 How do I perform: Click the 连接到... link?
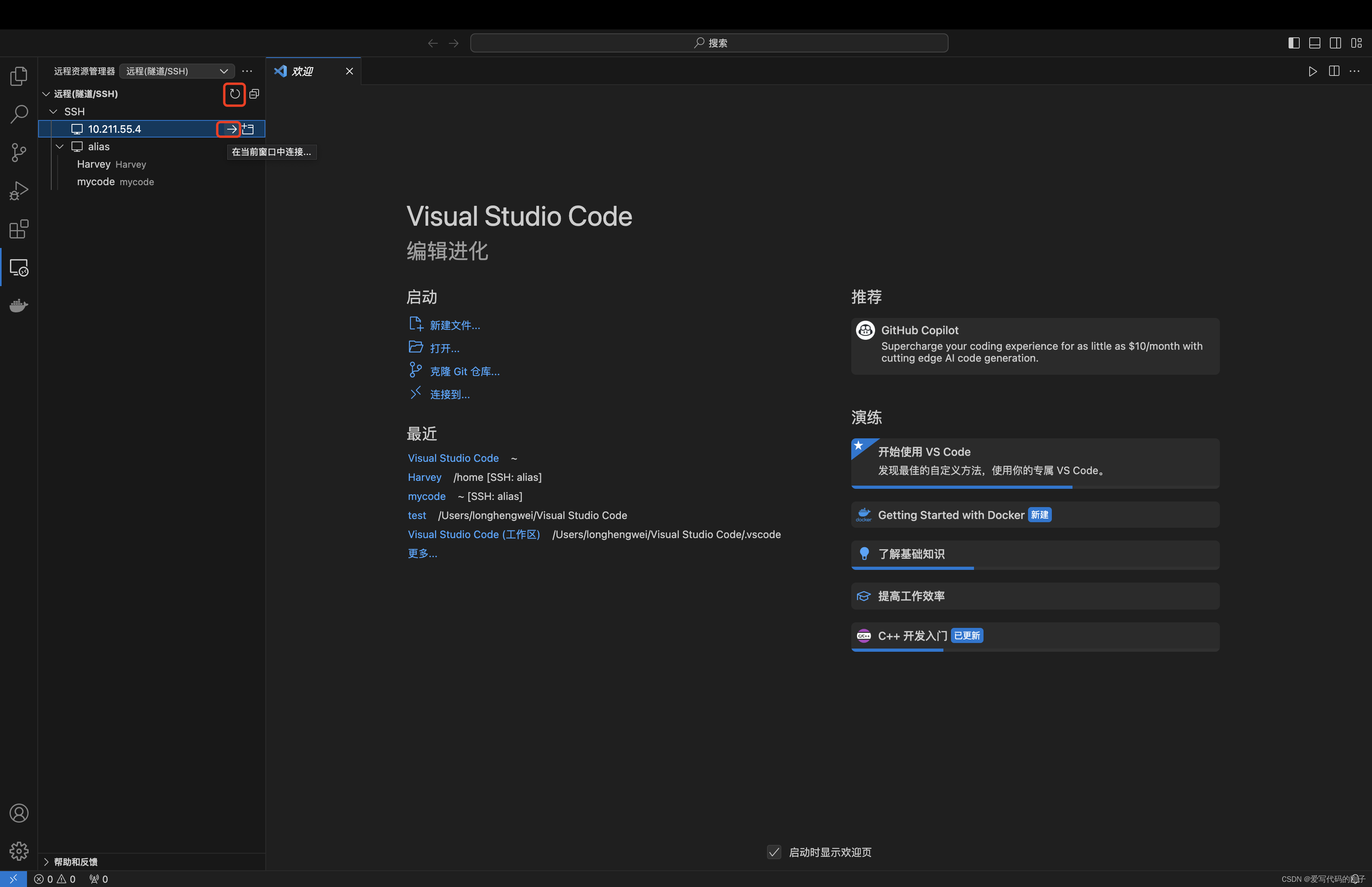[450, 395]
